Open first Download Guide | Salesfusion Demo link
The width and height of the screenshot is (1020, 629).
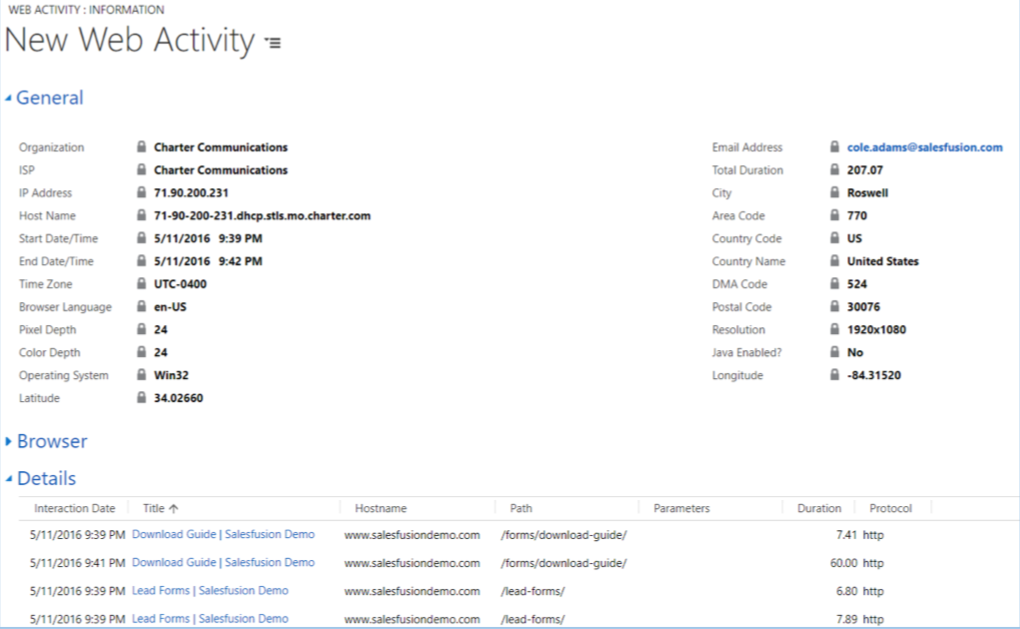[223, 535]
